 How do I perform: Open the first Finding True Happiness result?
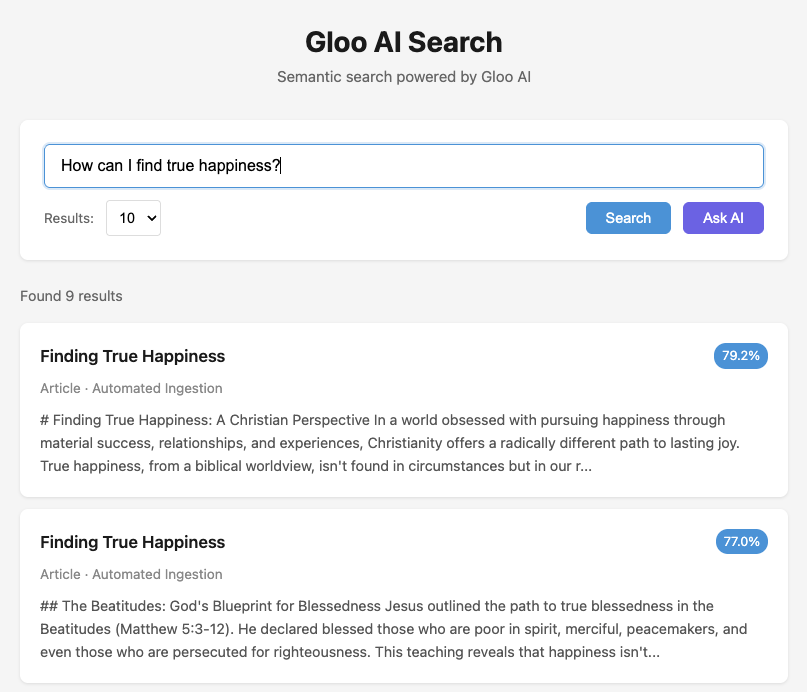click(132, 356)
